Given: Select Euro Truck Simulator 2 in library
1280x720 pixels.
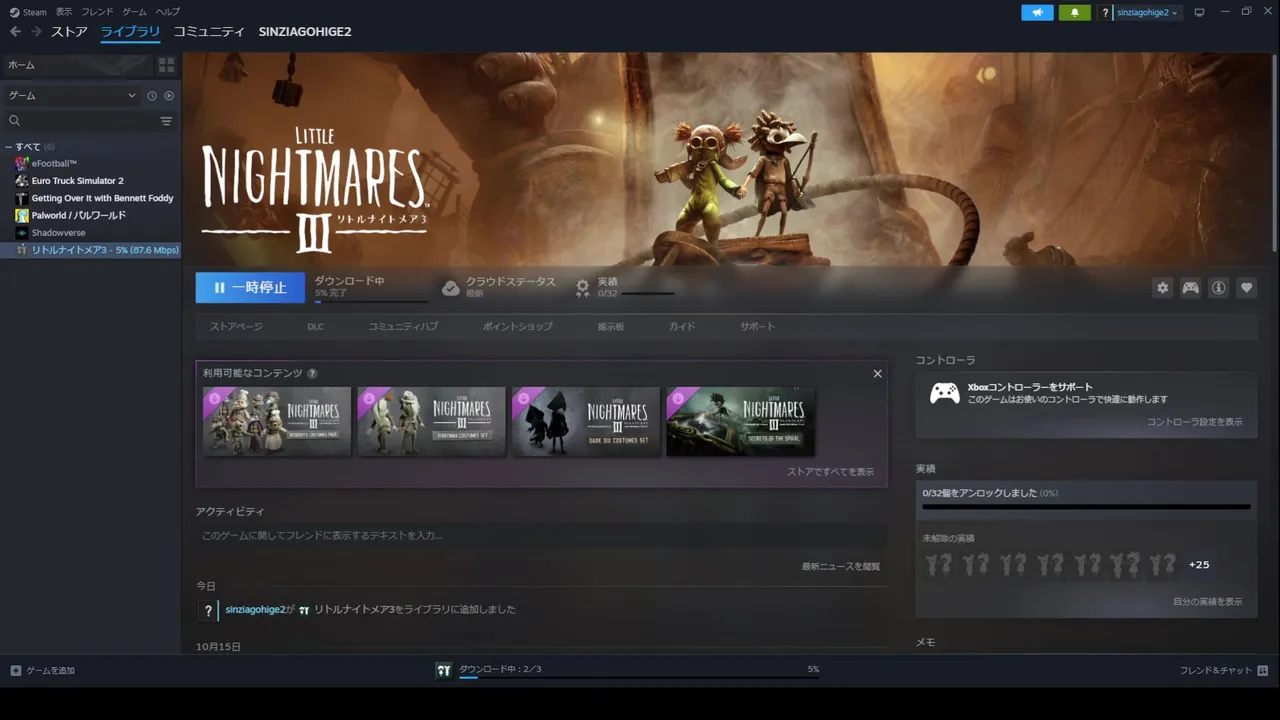Looking at the screenshot, I should tap(78, 181).
